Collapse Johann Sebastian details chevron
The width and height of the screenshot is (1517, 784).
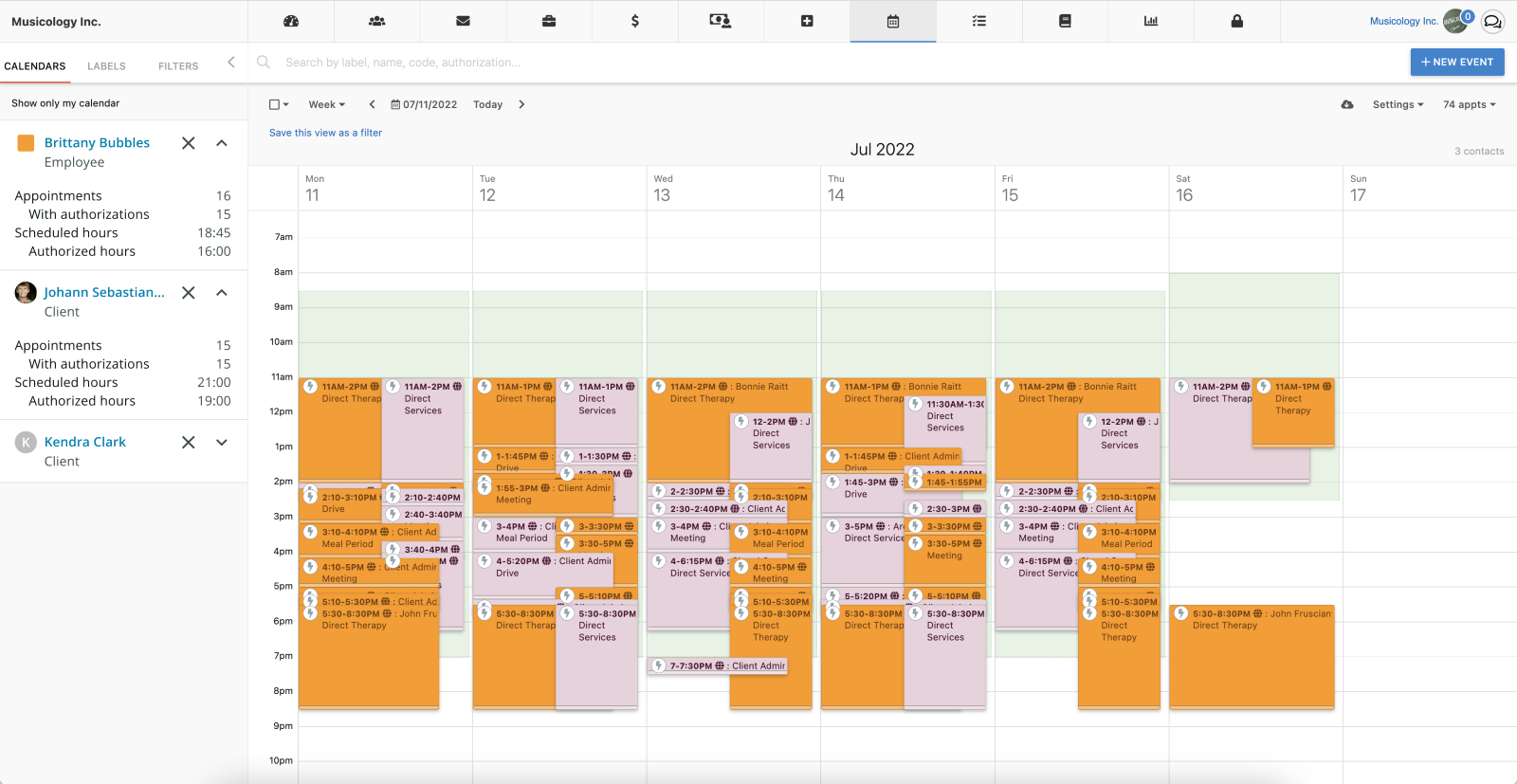pyautogui.click(x=222, y=293)
